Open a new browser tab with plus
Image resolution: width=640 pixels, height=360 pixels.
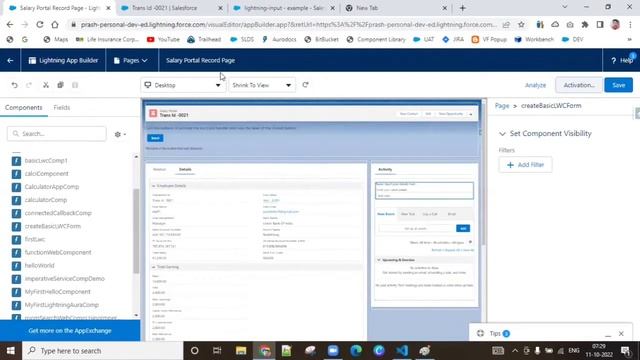462,8
